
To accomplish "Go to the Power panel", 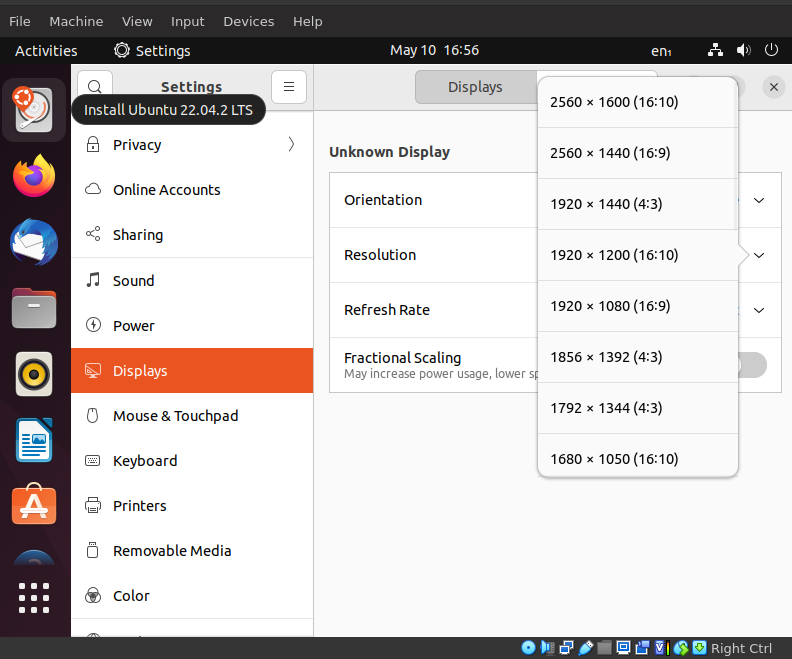I will pyautogui.click(x=192, y=326).
